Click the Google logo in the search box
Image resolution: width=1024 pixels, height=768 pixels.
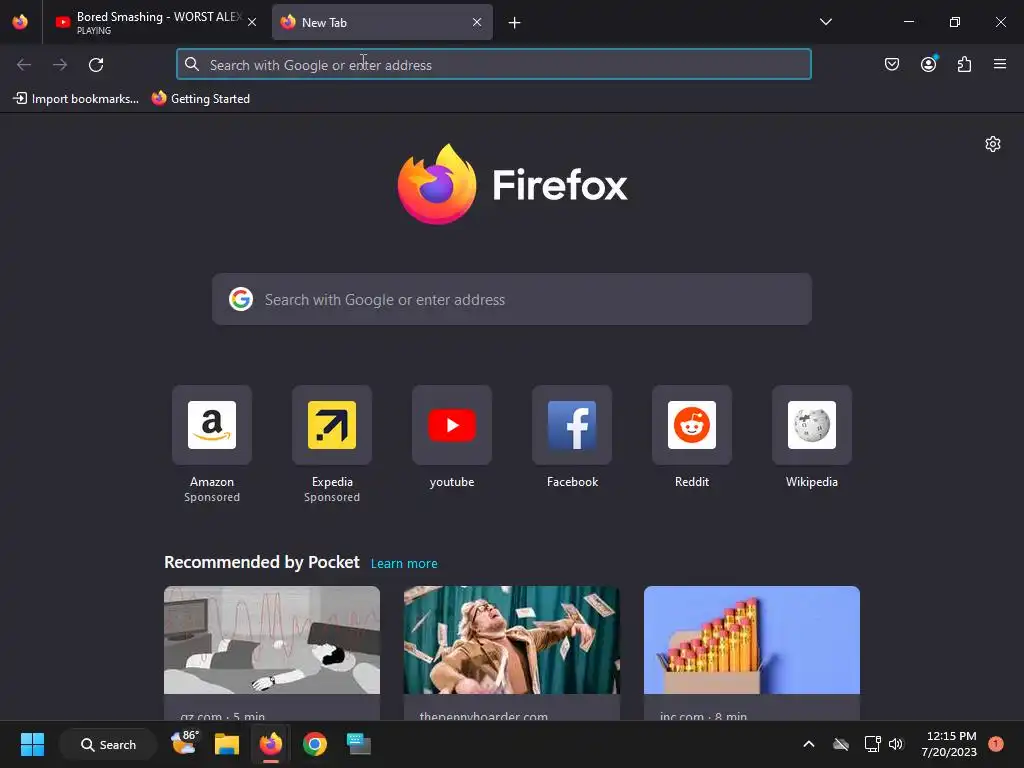pyautogui.click(x=241, y=299)
